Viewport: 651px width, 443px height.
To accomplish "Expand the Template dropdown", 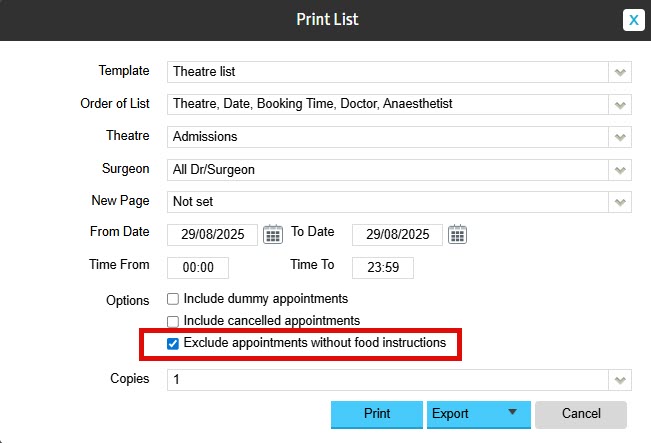I will pos(620,72).
